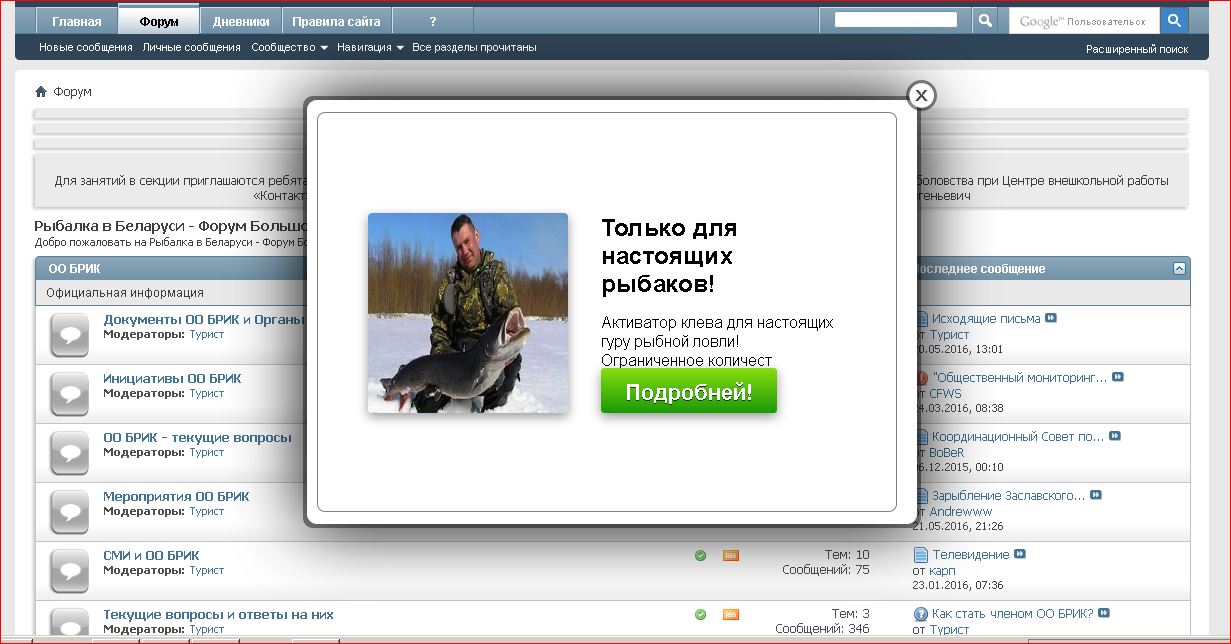Image resolution: width=1231 pixels, height=644 pixels.
Task: Jump to last post in Телевидение
Action: (1020, 554)
